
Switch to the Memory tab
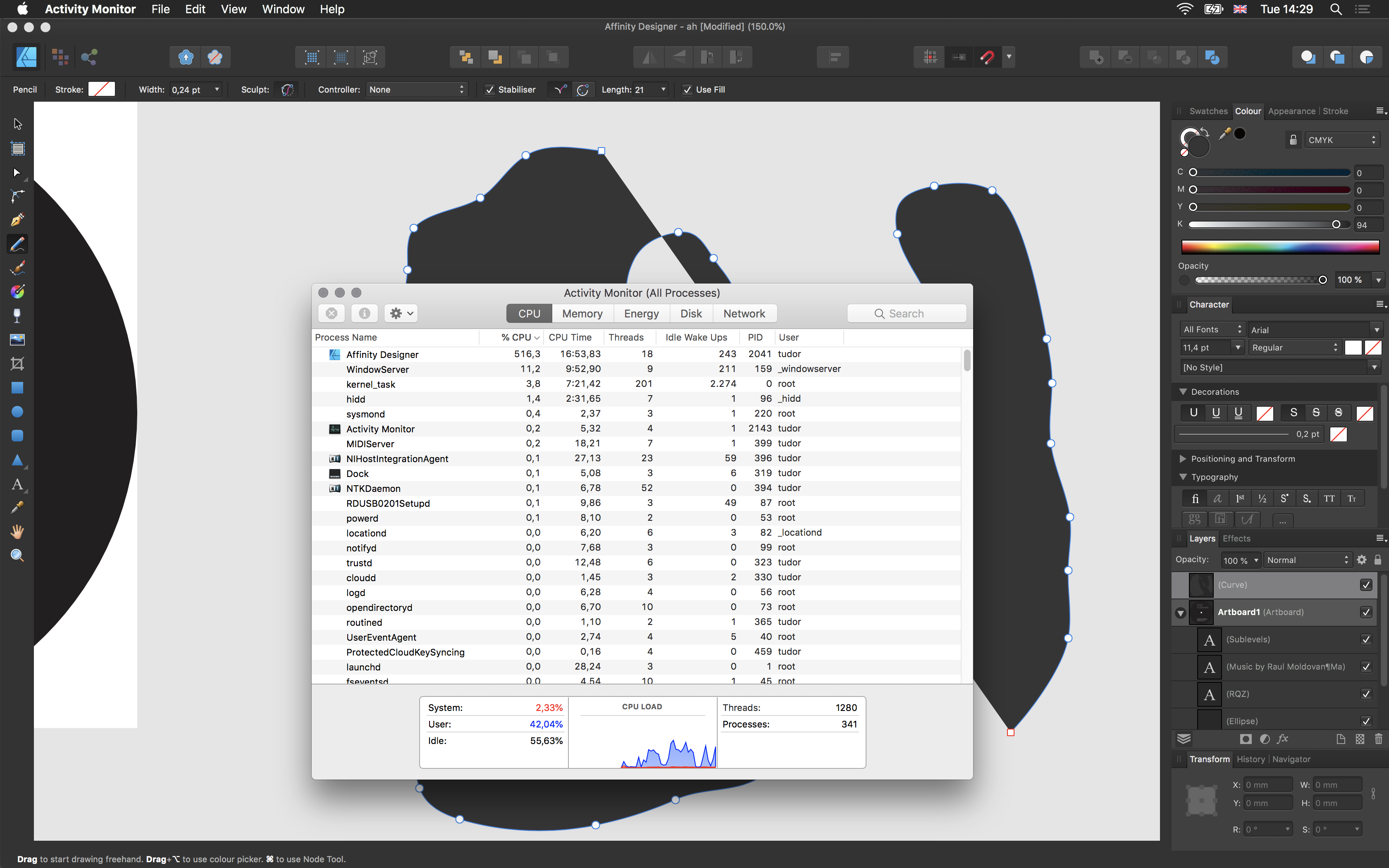[582, 313]
